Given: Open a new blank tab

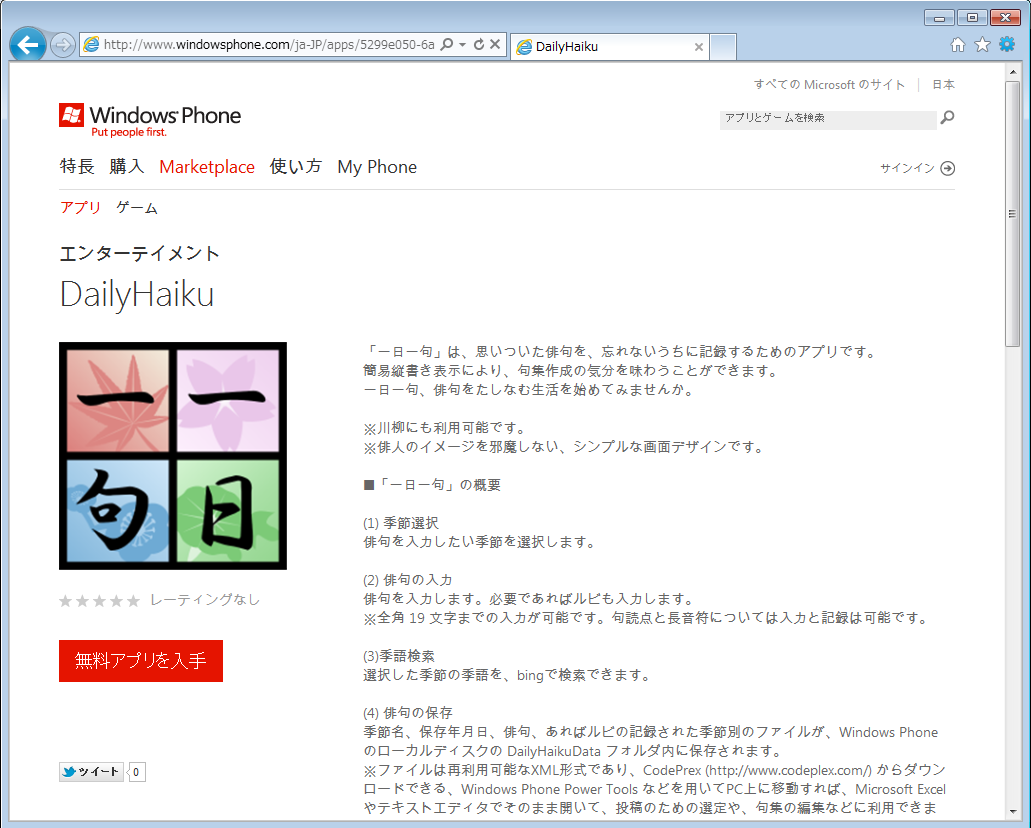Looking at the screenshot, I should (x=723, y=47).
